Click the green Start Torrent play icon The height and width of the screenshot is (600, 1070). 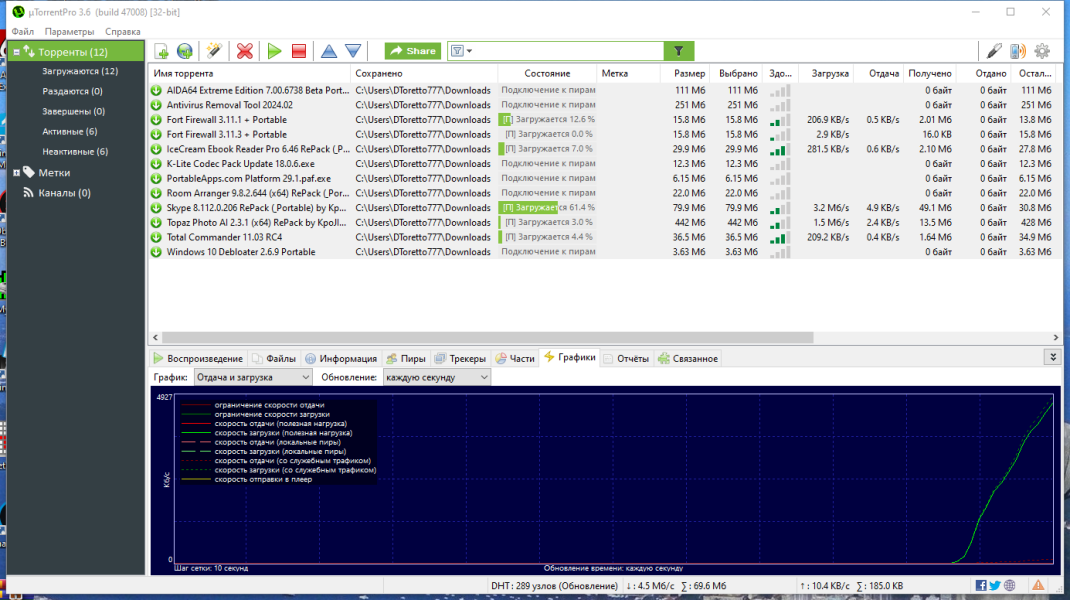274,51
